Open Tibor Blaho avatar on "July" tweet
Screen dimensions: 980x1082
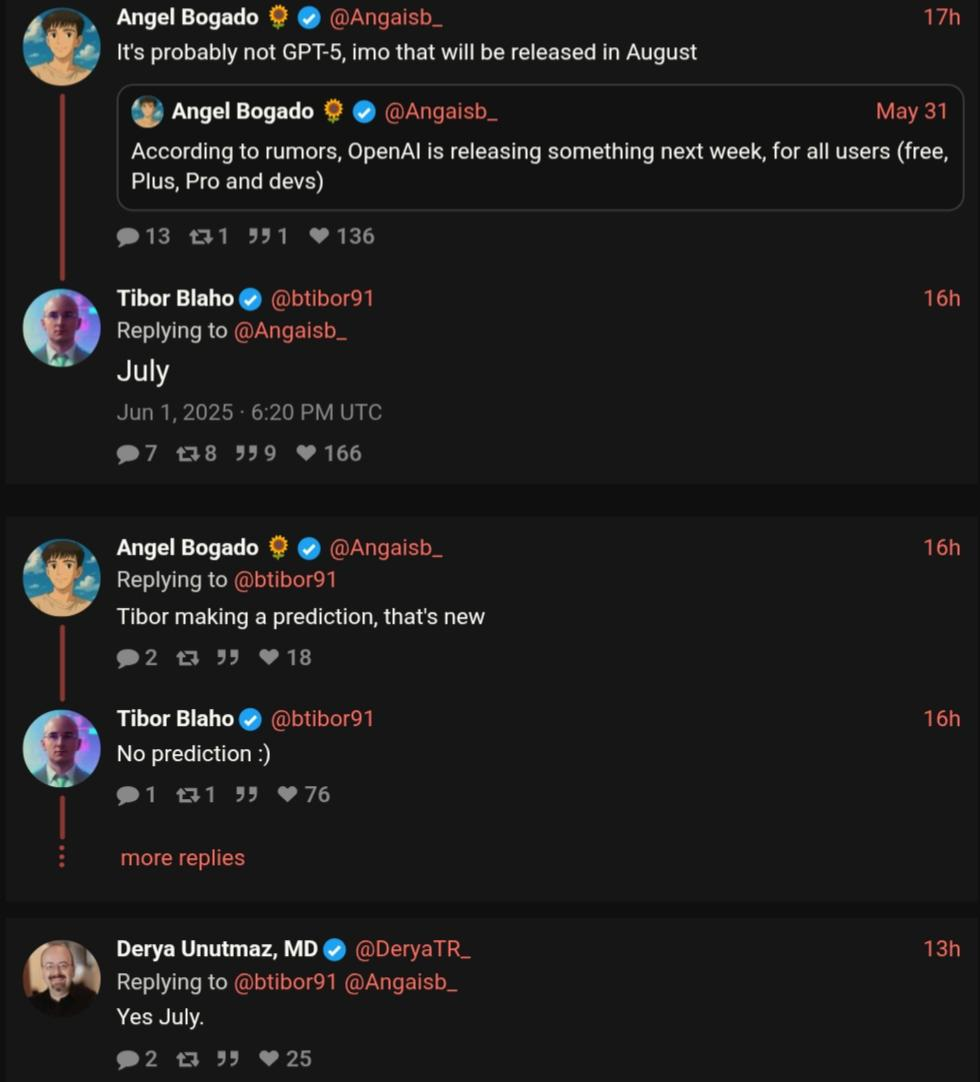pyautogui.click(x=61, y=328)
